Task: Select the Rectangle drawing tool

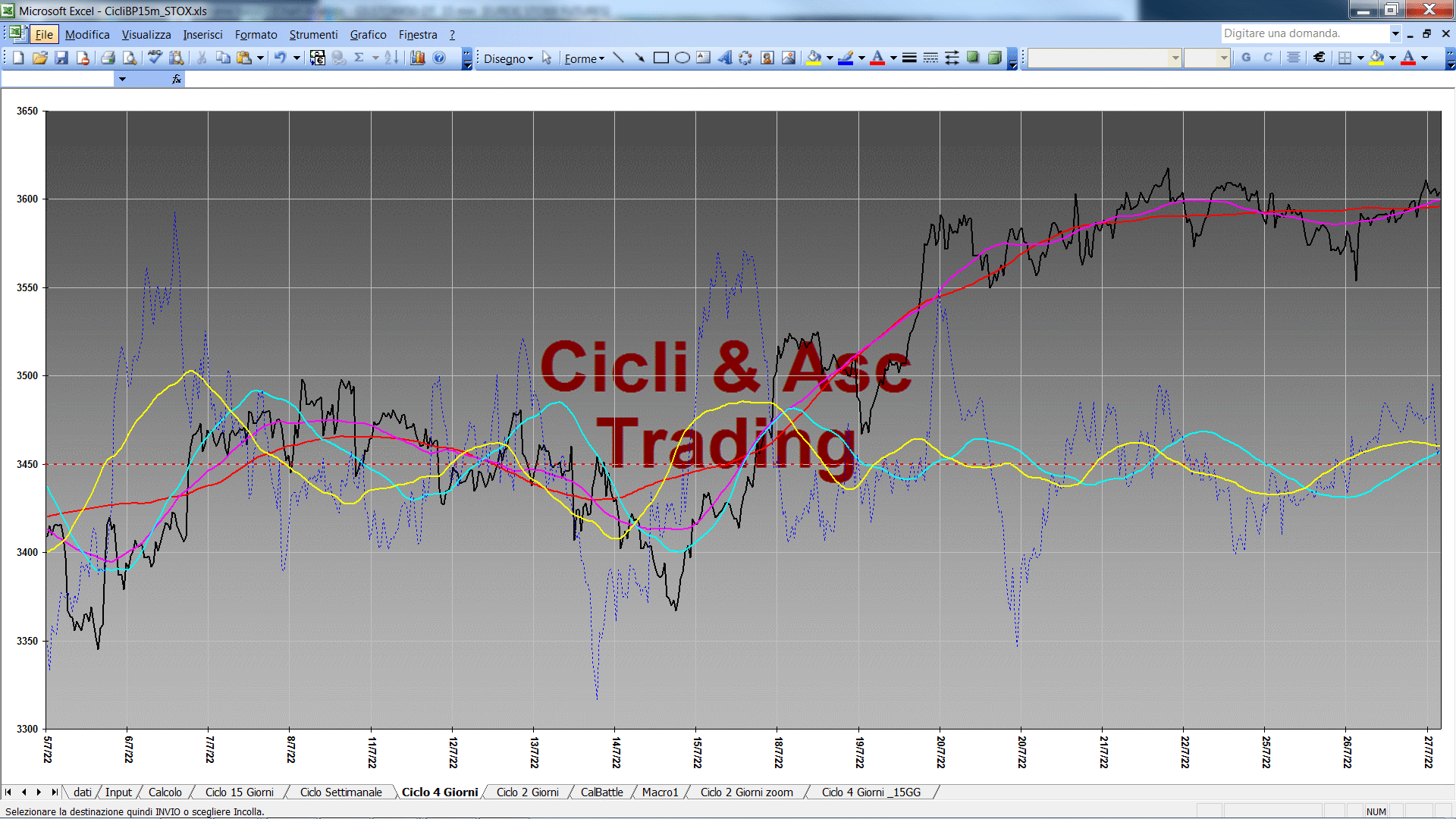Action: 661,58
